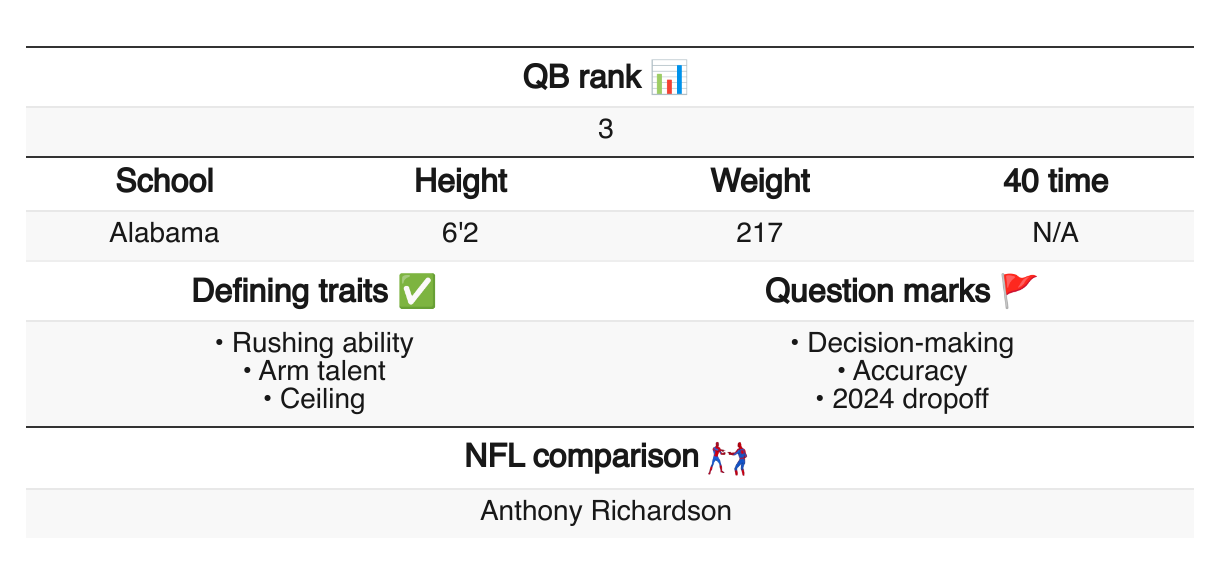Click the School column header
Screen dimensions: 1220x566
(165, 181)
